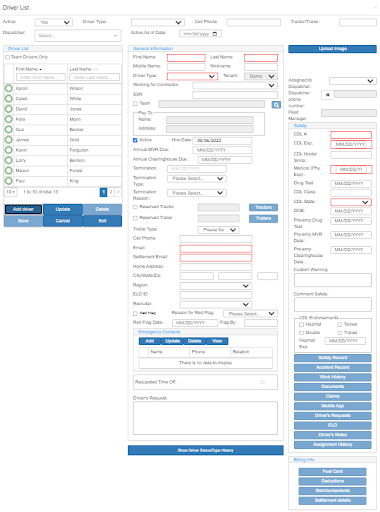This screenshot has width=380, height=512.
Task: Open the Documents section
Action: (x=333, y=387)
